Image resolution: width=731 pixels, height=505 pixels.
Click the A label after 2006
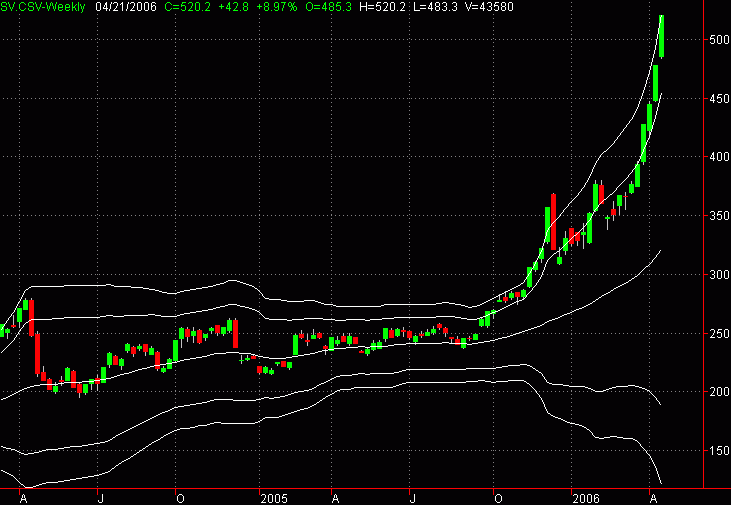click(x=654, y=498)
